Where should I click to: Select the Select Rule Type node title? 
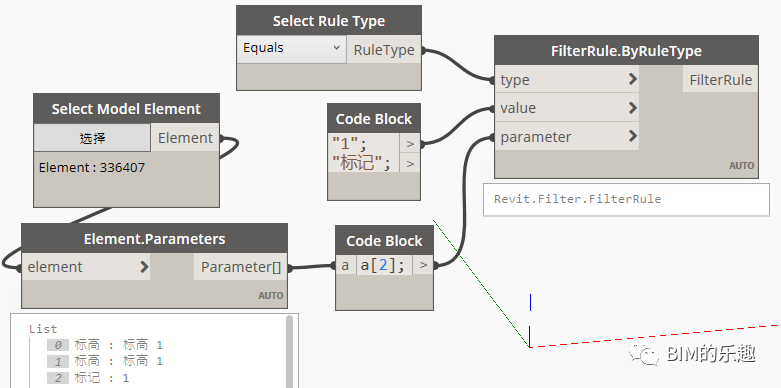pyautogui.click(x=329, y=21)
